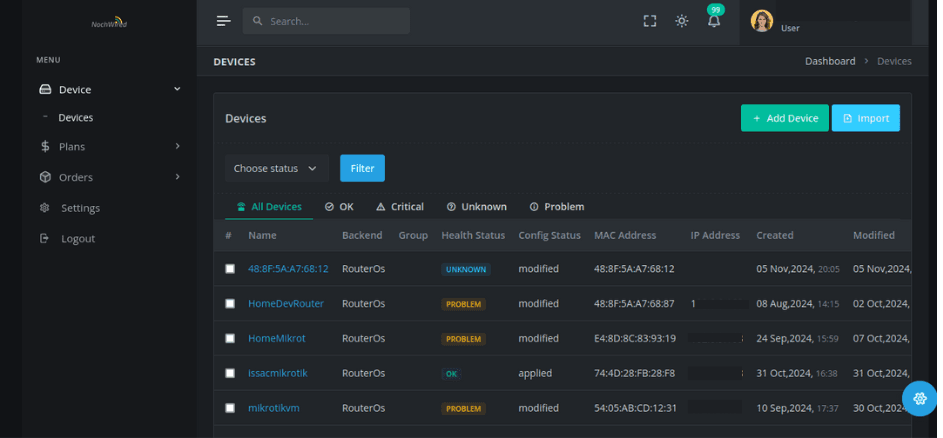Image resolution: width=943 pixels, height=438 pixels.
Task: Open the HomeMikrot device link
Action: tap(277, 339)
